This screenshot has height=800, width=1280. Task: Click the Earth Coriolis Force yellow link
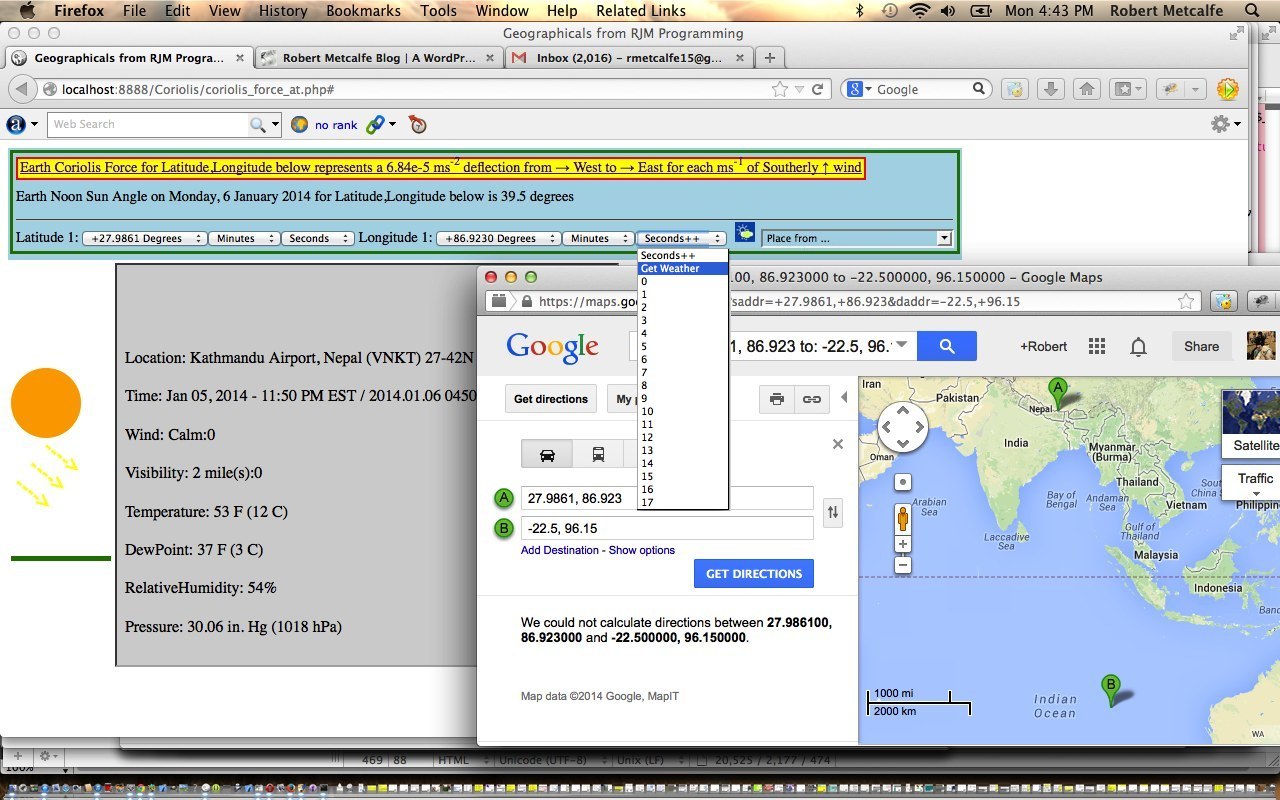pyautogui.click(x=441, y=167)
